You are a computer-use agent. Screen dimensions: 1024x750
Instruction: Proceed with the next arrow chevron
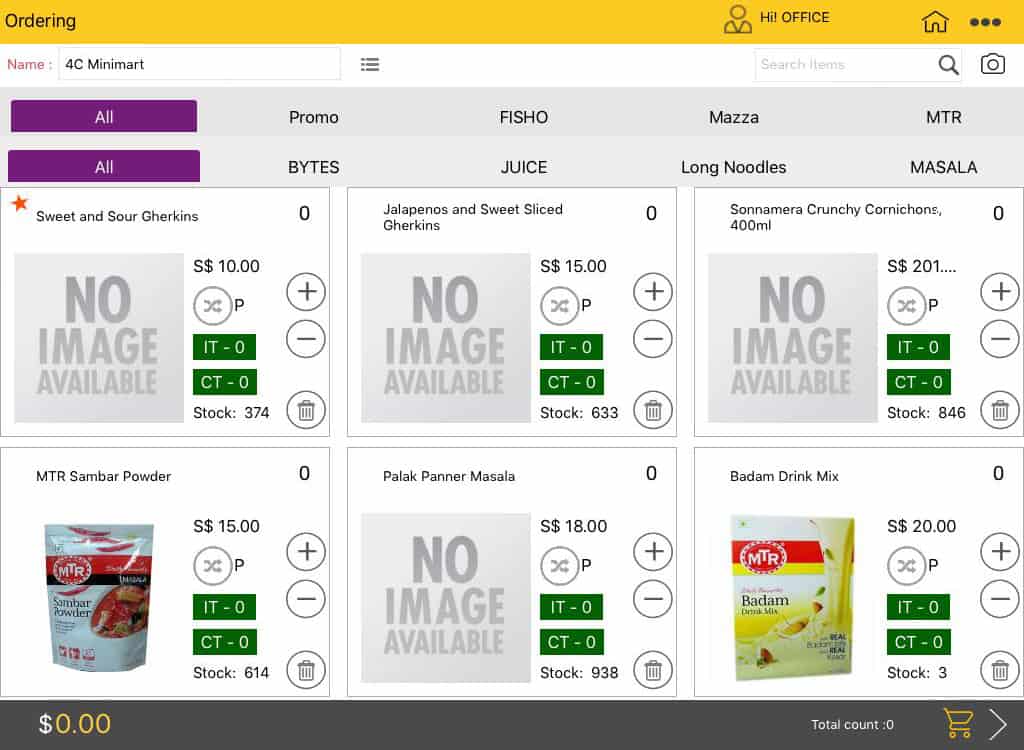997,724
